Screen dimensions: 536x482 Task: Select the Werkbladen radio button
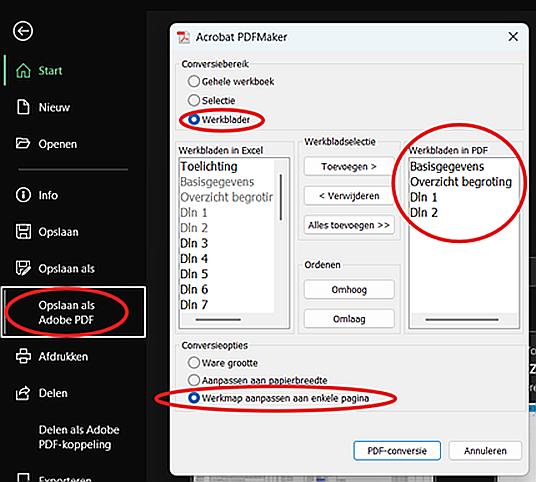pos(194,119)
